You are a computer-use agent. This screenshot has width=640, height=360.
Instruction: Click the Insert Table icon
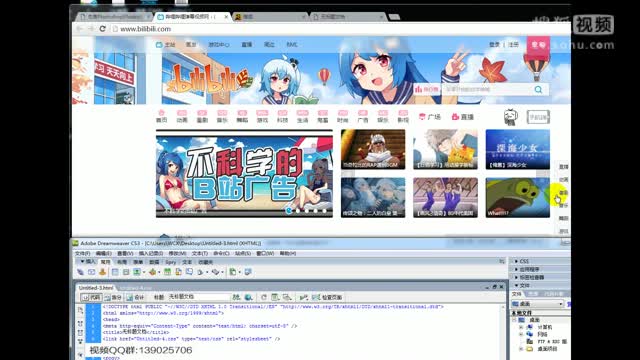[116, 272]
